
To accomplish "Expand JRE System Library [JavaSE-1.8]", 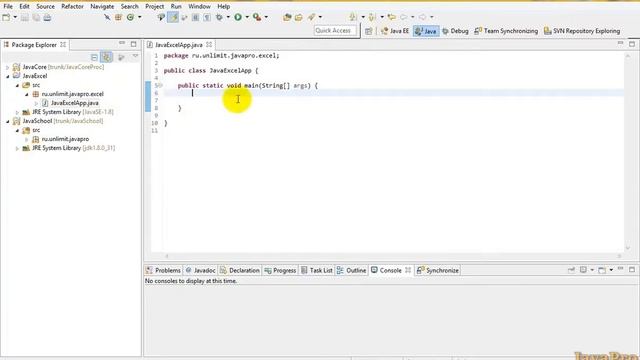I will point(17,112).
